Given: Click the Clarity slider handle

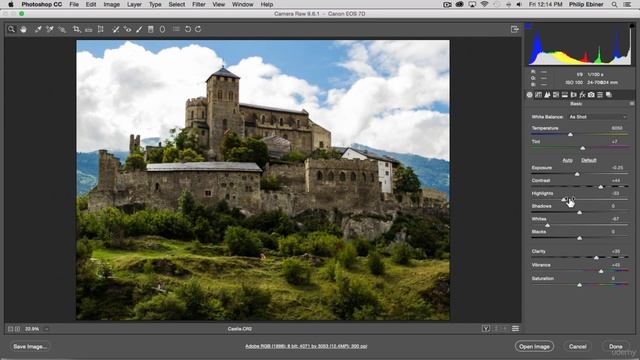Looking at the screenshot, I should 596,258.
